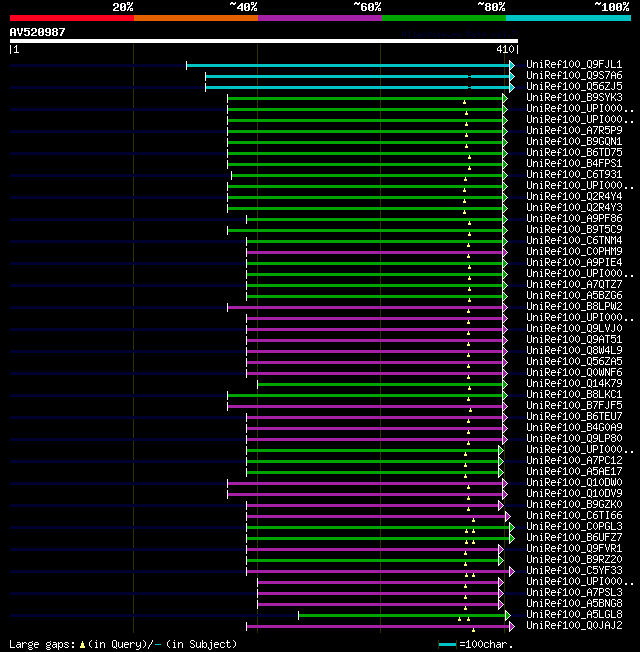Screen dimensions: 640x652
Task: Select the UniRef100_A9PIE4 label
Action: 574,262
